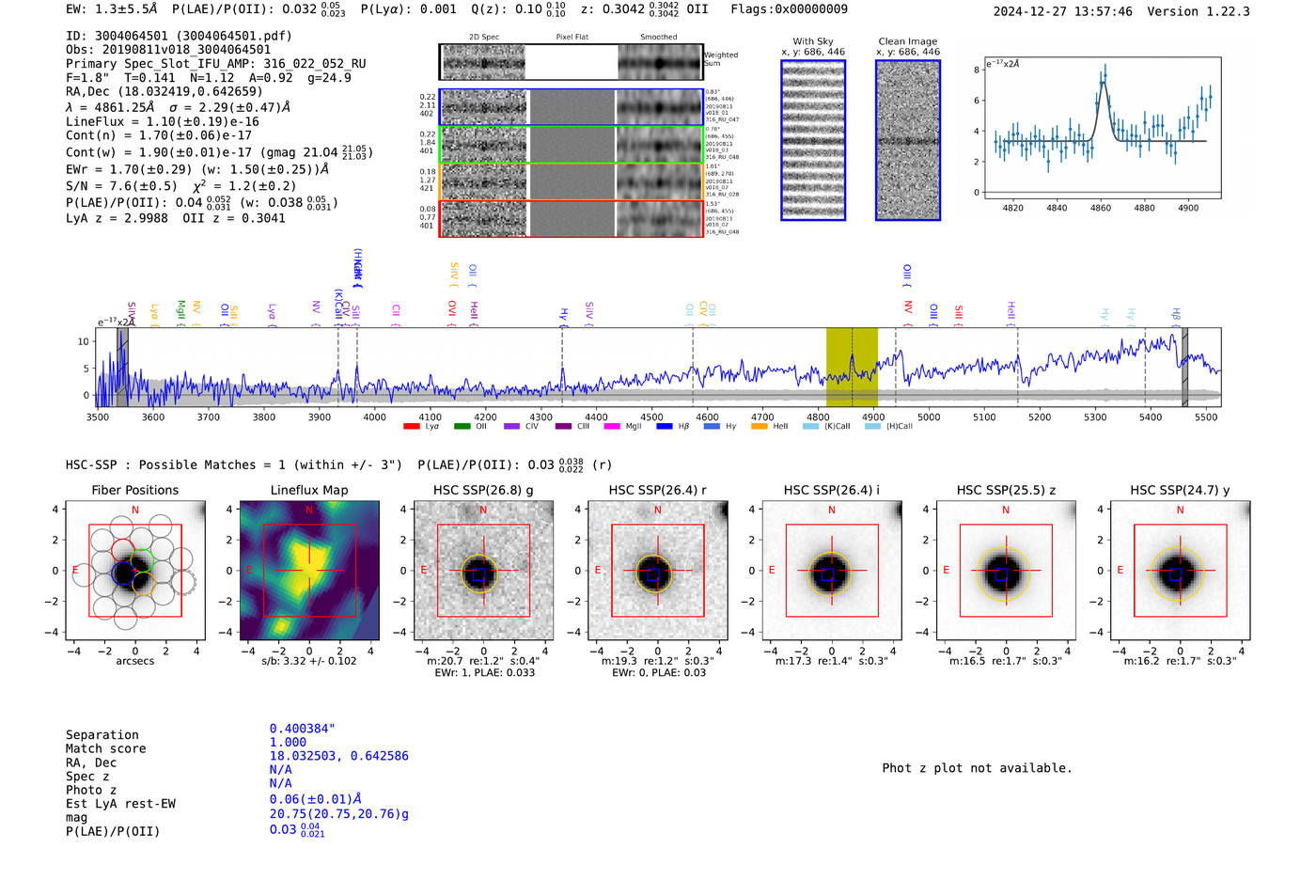Click the match score value 1.000
Screen dimensions: 1316x896
click(x=289, y=743)
